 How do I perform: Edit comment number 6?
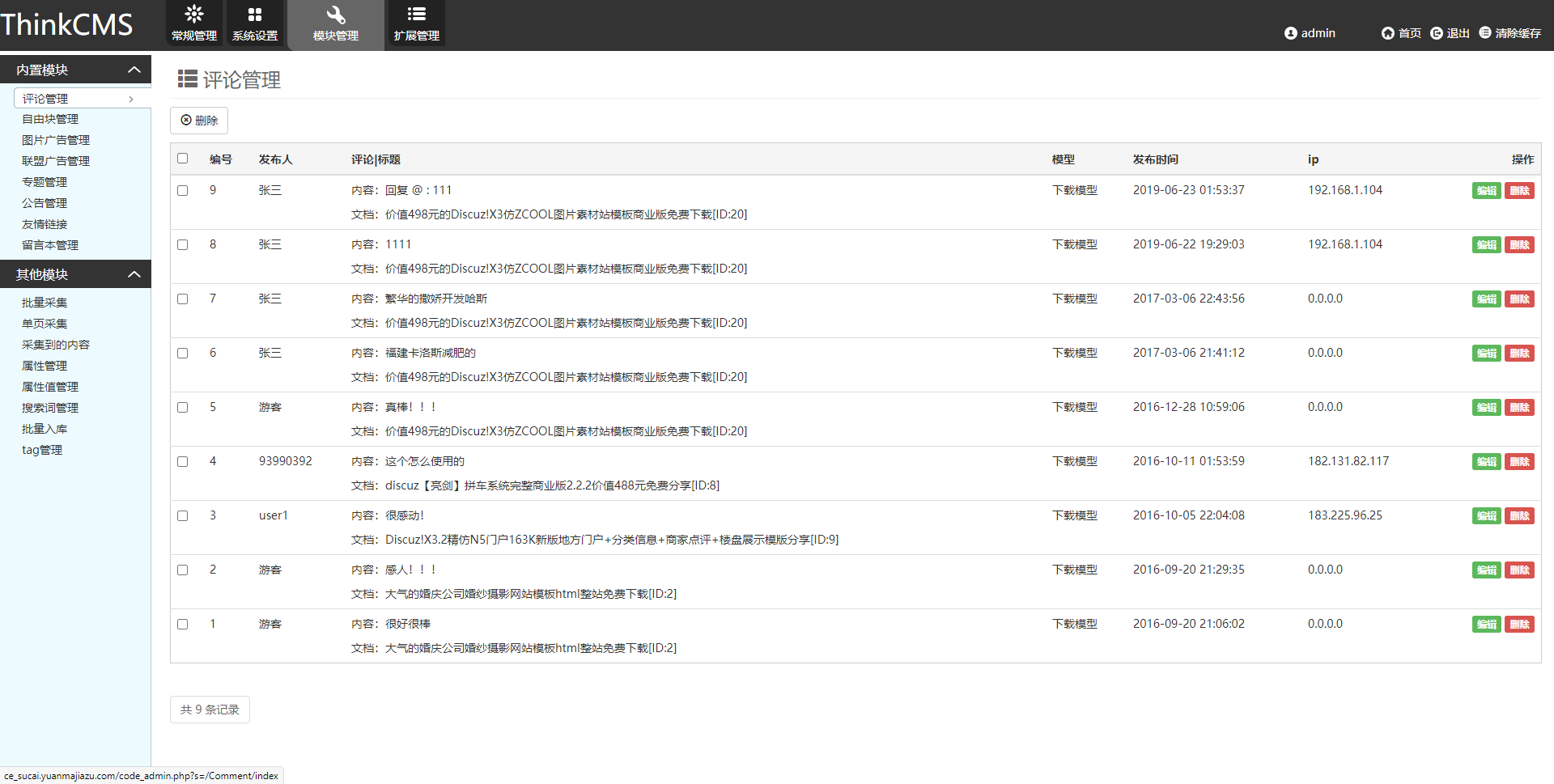click(1487, 354)
